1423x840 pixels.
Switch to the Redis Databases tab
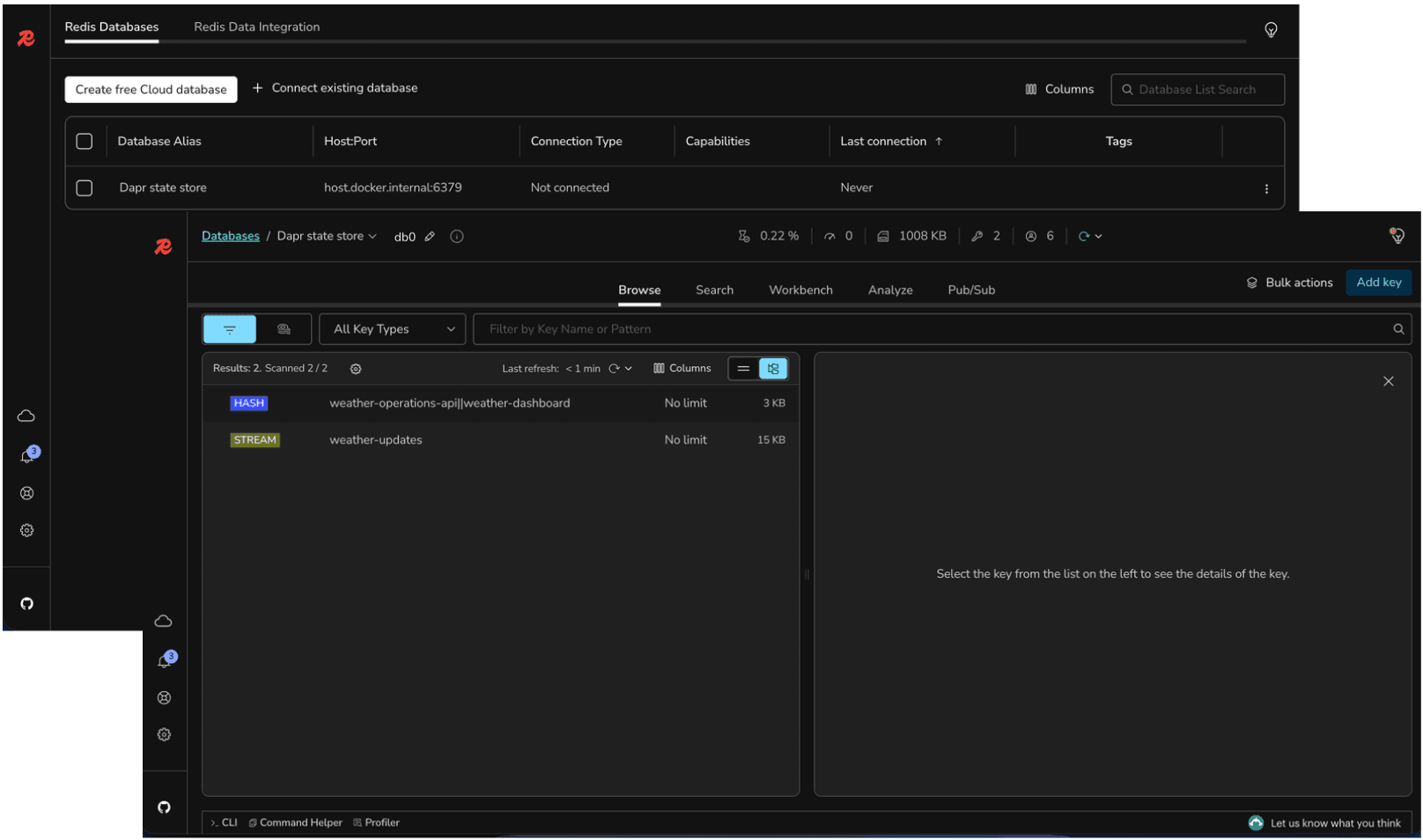(x=112, y=27)
